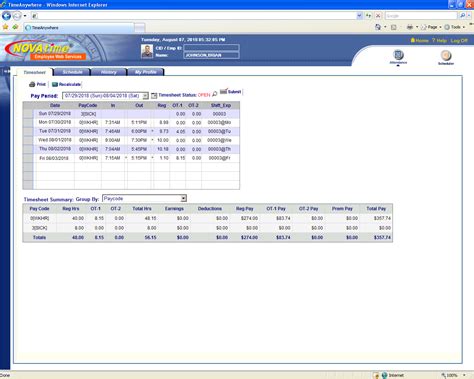Open the IE print options dropdown arrow

click(417, 27)
